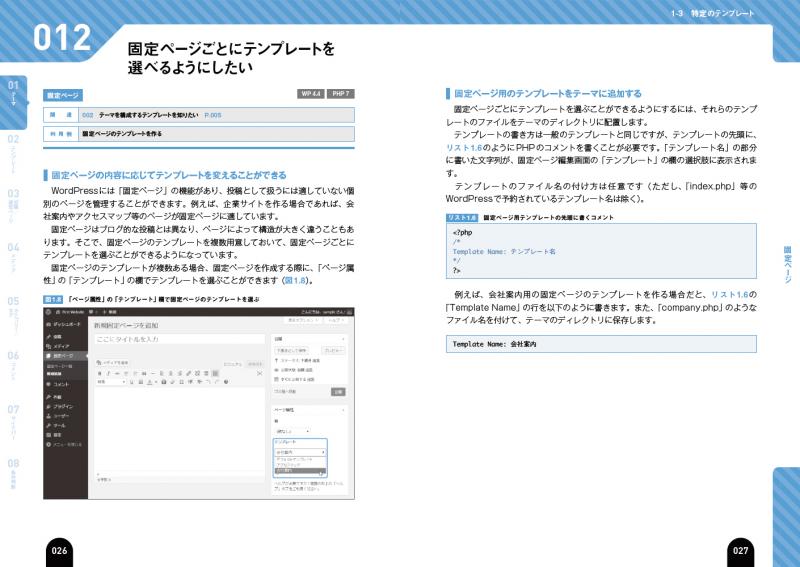Open メディア in the WordPress admin menu
800x567 pixels.
(x=58, y=347)
